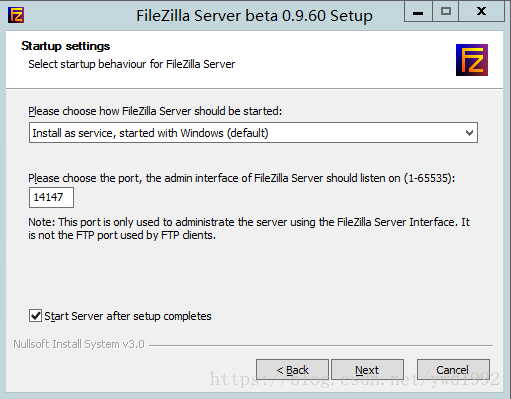Close the FileZilla Server Setup window
The image size is (511, 399).
pos(481,12)
